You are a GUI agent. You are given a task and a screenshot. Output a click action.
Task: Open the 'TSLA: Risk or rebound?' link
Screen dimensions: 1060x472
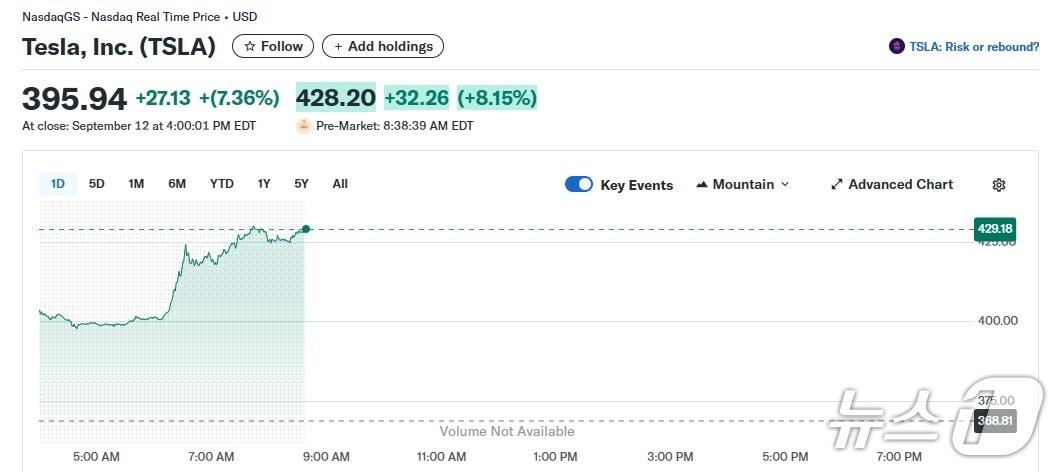click(x=974, y=47)
